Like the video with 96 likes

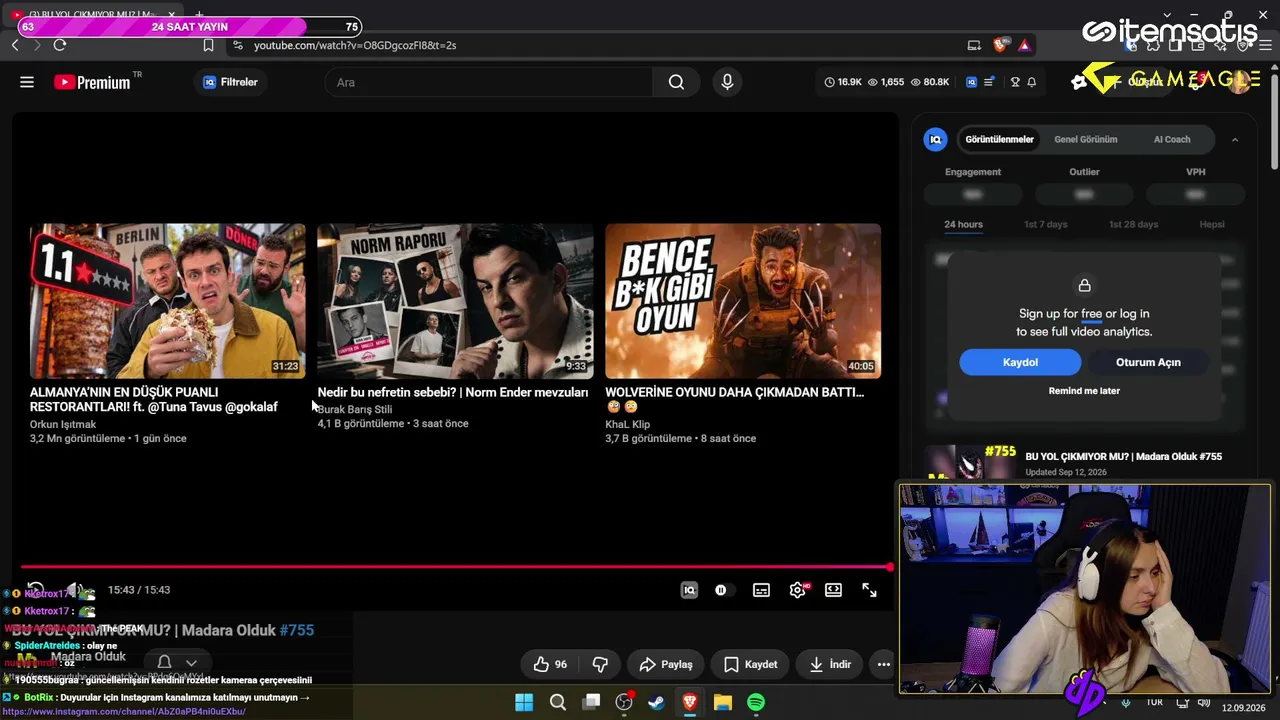[550, 664]
